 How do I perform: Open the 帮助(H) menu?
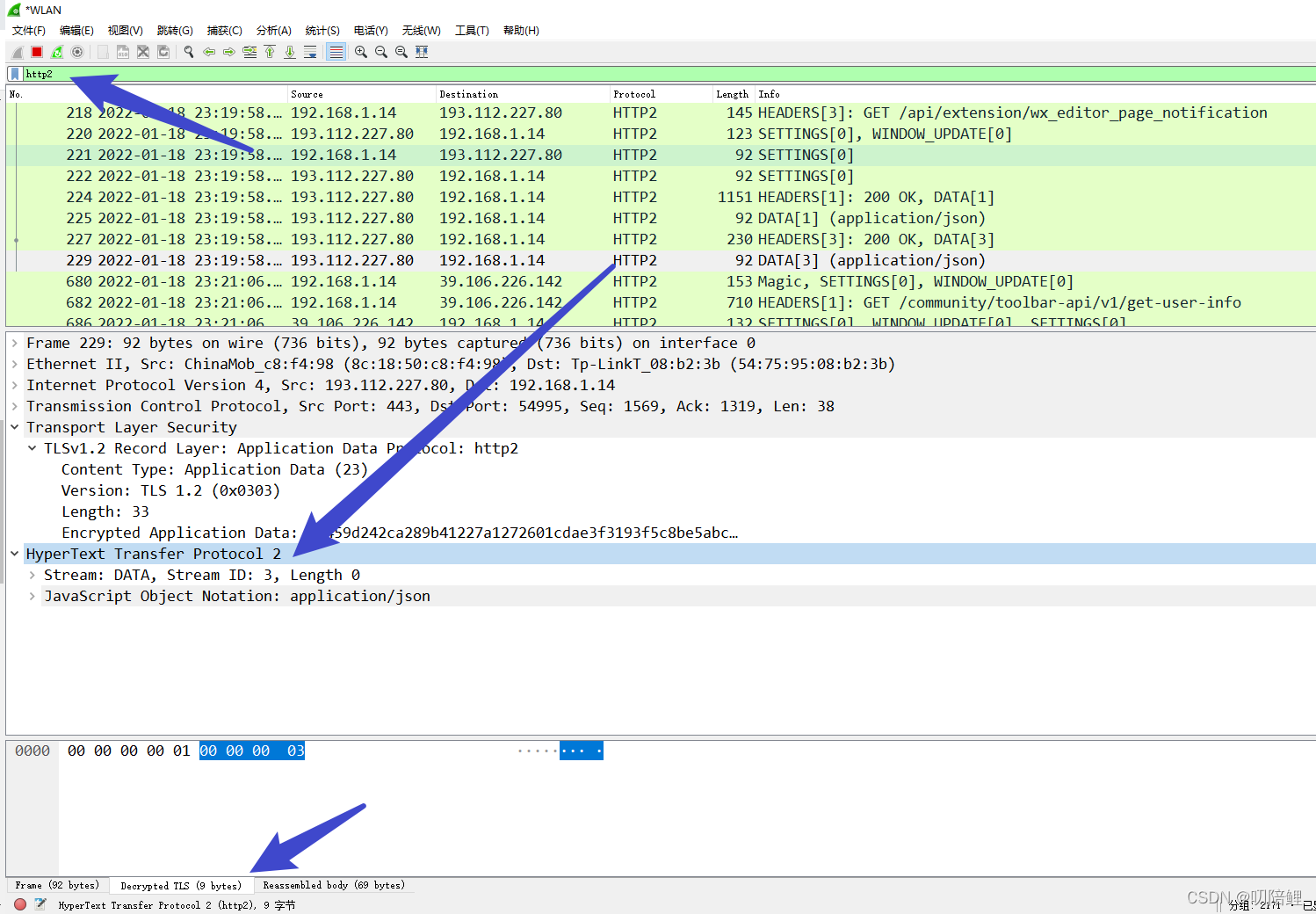pos(521,31)
